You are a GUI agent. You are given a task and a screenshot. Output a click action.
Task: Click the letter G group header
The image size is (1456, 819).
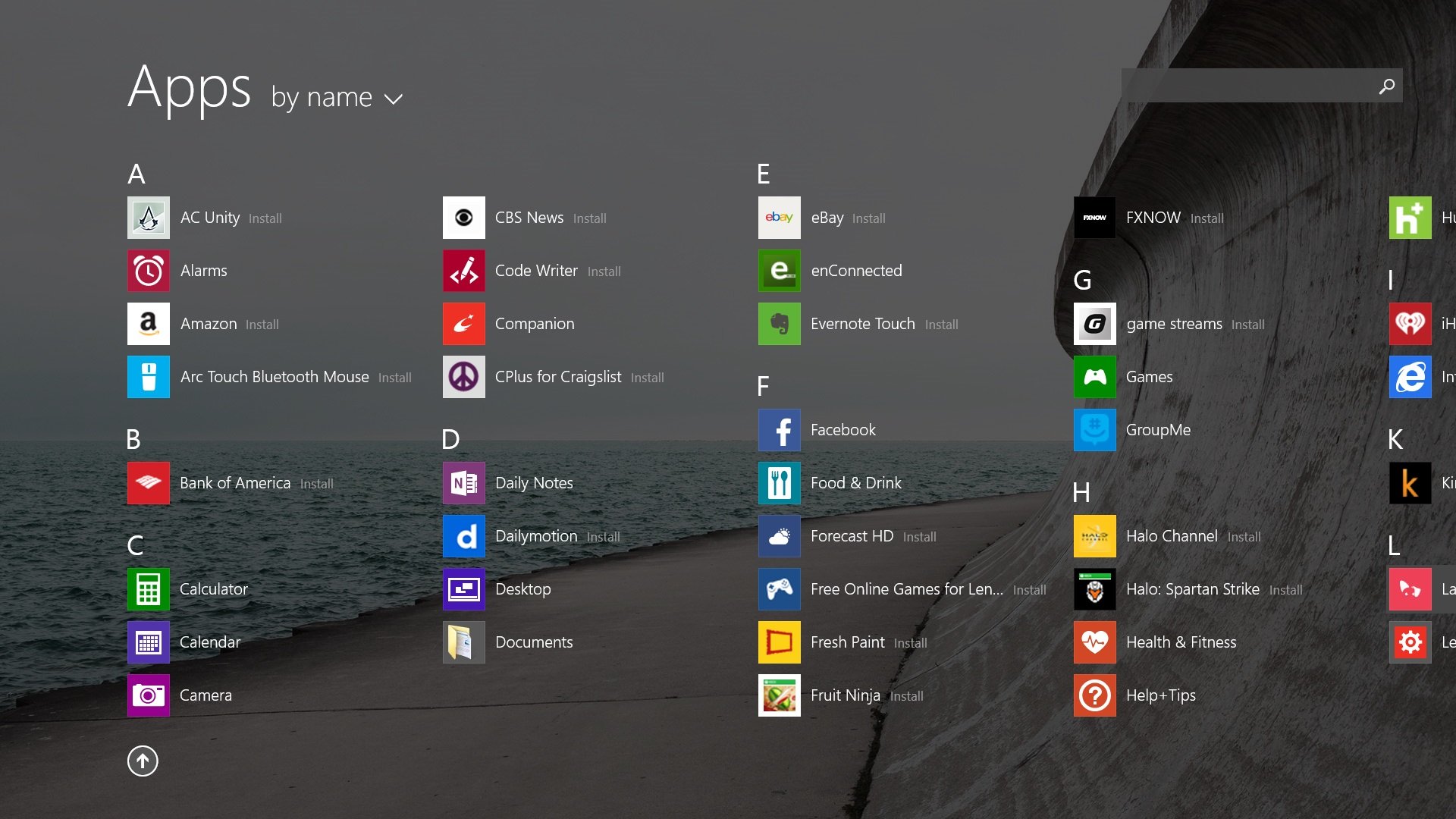[1083, 281]
